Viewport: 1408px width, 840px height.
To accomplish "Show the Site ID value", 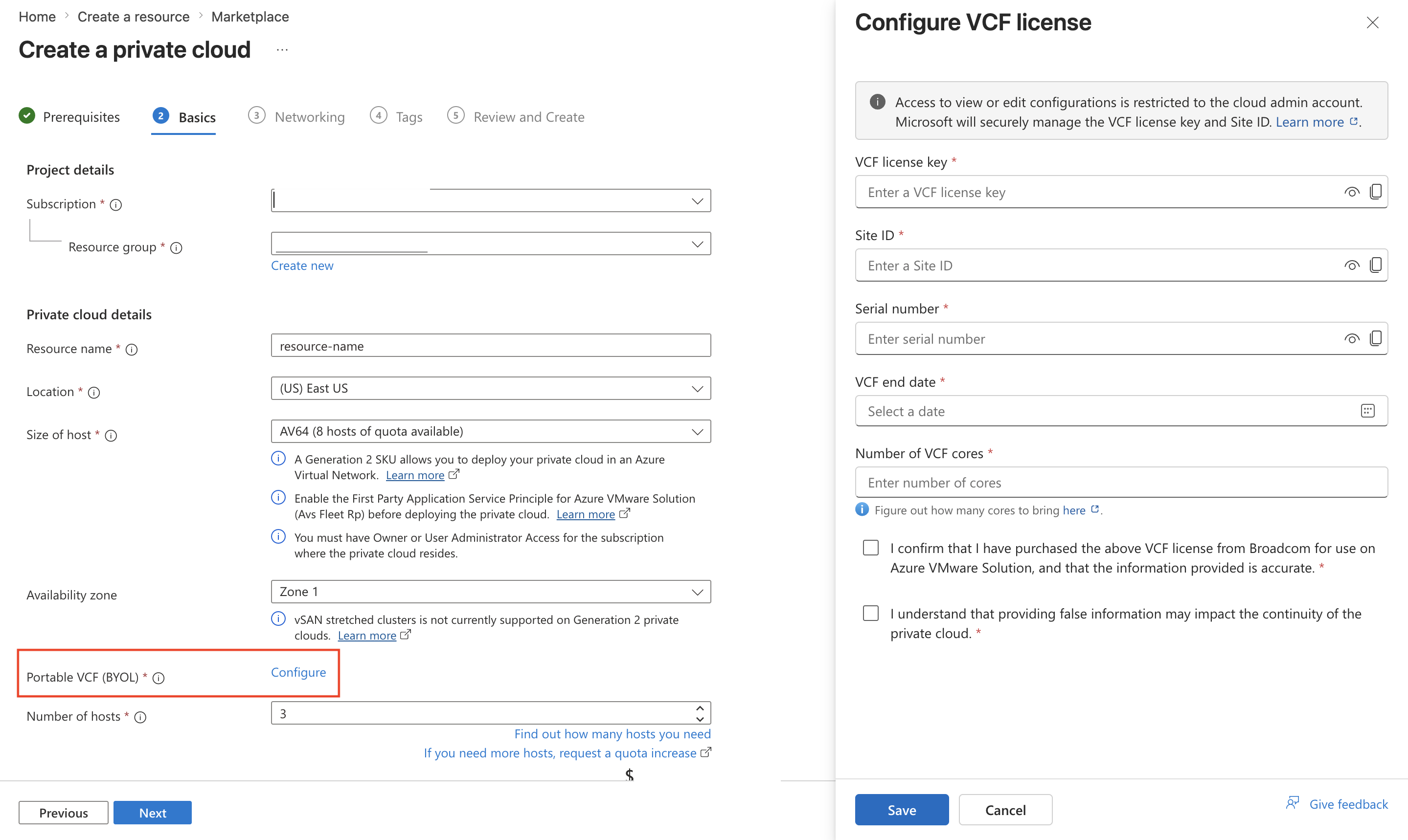I will coord(1352,265).
